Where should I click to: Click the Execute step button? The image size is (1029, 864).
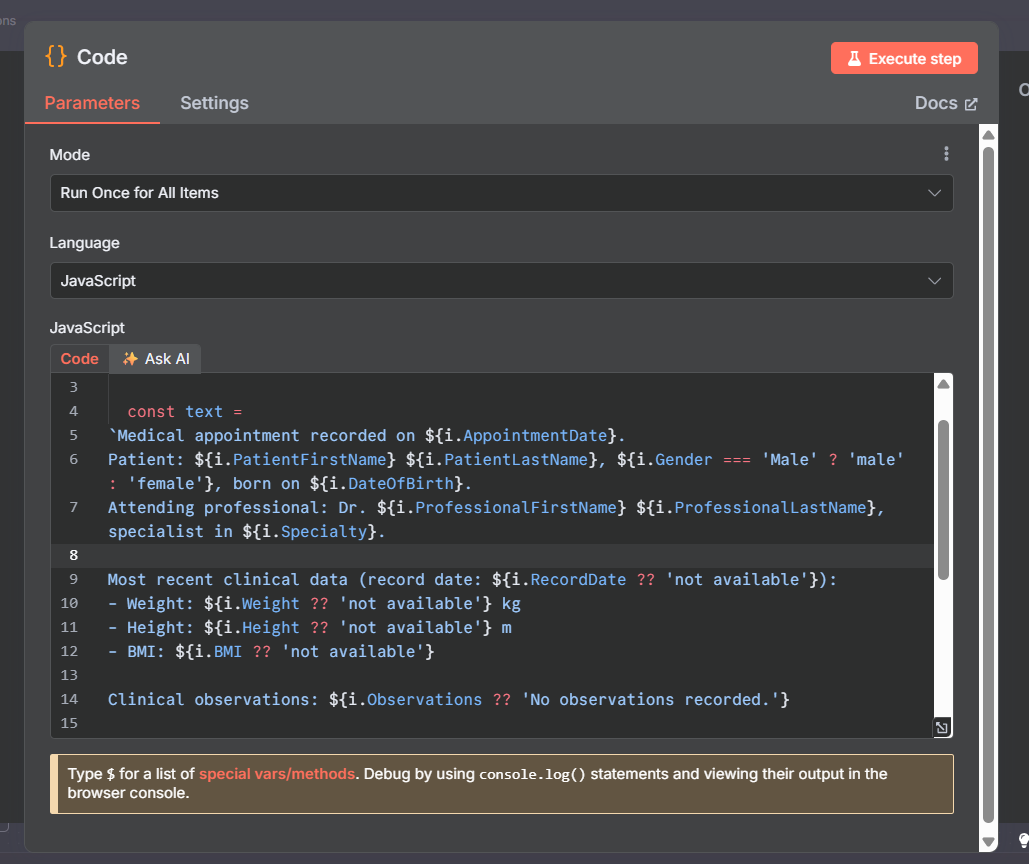pyautogui.click(x=903, y=59)
